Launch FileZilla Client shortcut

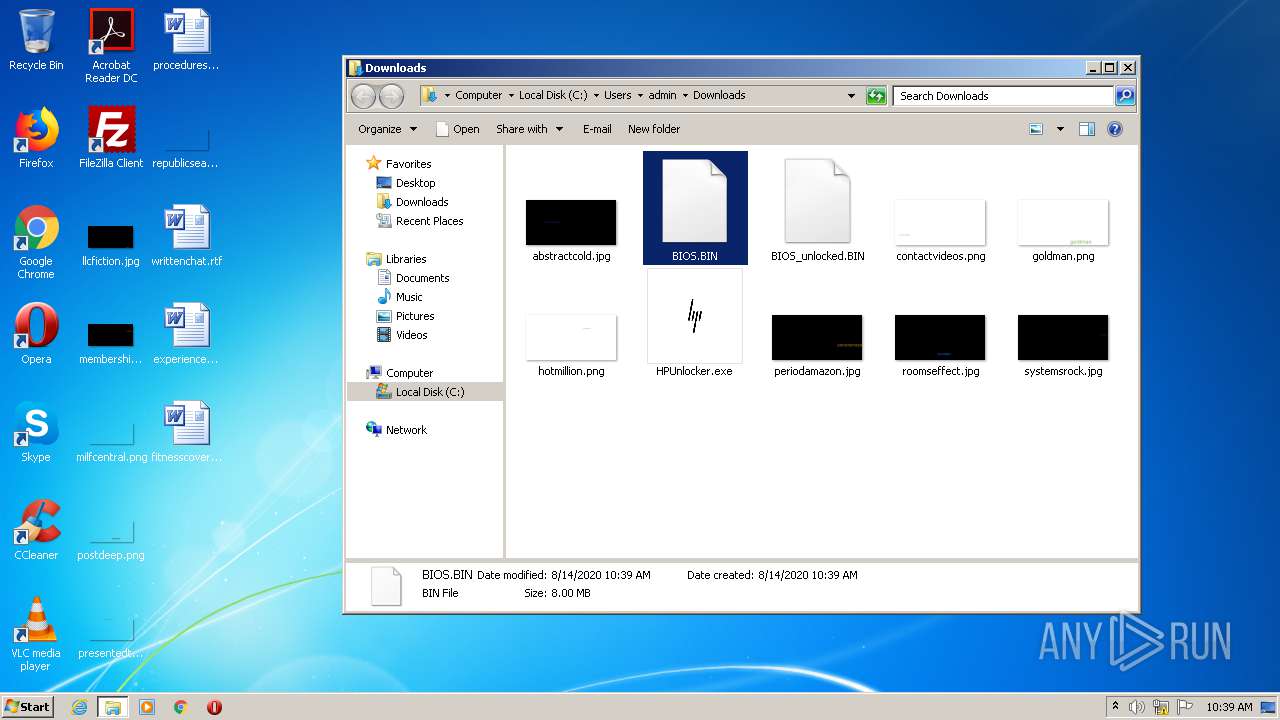tap(111, 138)
